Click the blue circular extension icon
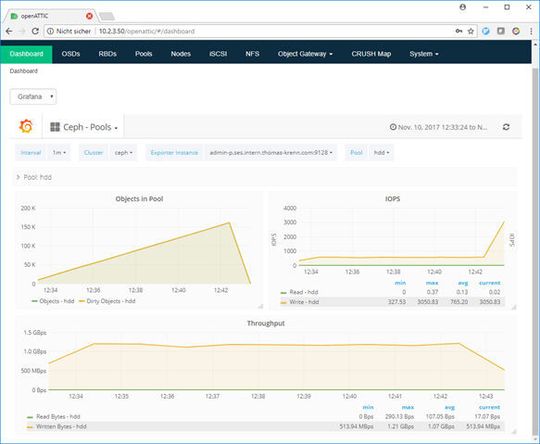 click(x=486, y=31)
